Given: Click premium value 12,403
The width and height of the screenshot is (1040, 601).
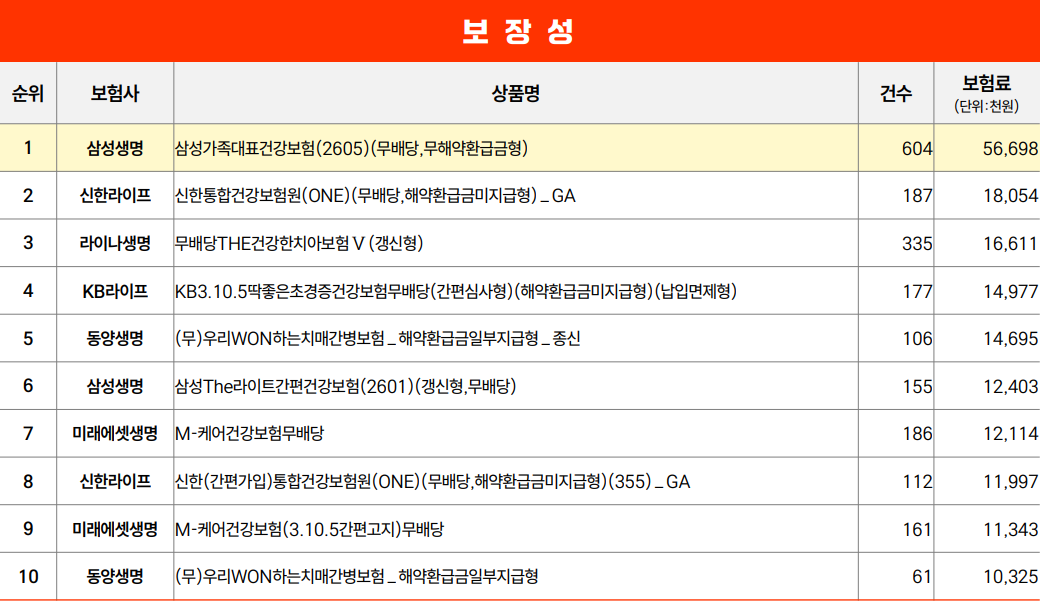Looking at the screenshot, I should click(x=1010, y=387).
